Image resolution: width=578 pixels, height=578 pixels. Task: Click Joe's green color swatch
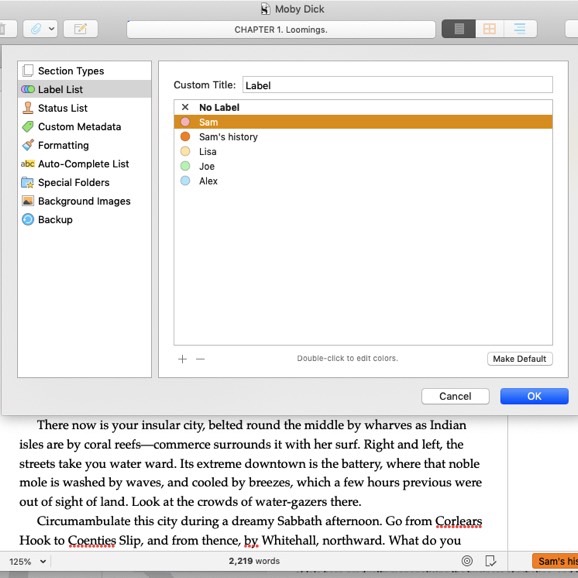click(185, 166)
